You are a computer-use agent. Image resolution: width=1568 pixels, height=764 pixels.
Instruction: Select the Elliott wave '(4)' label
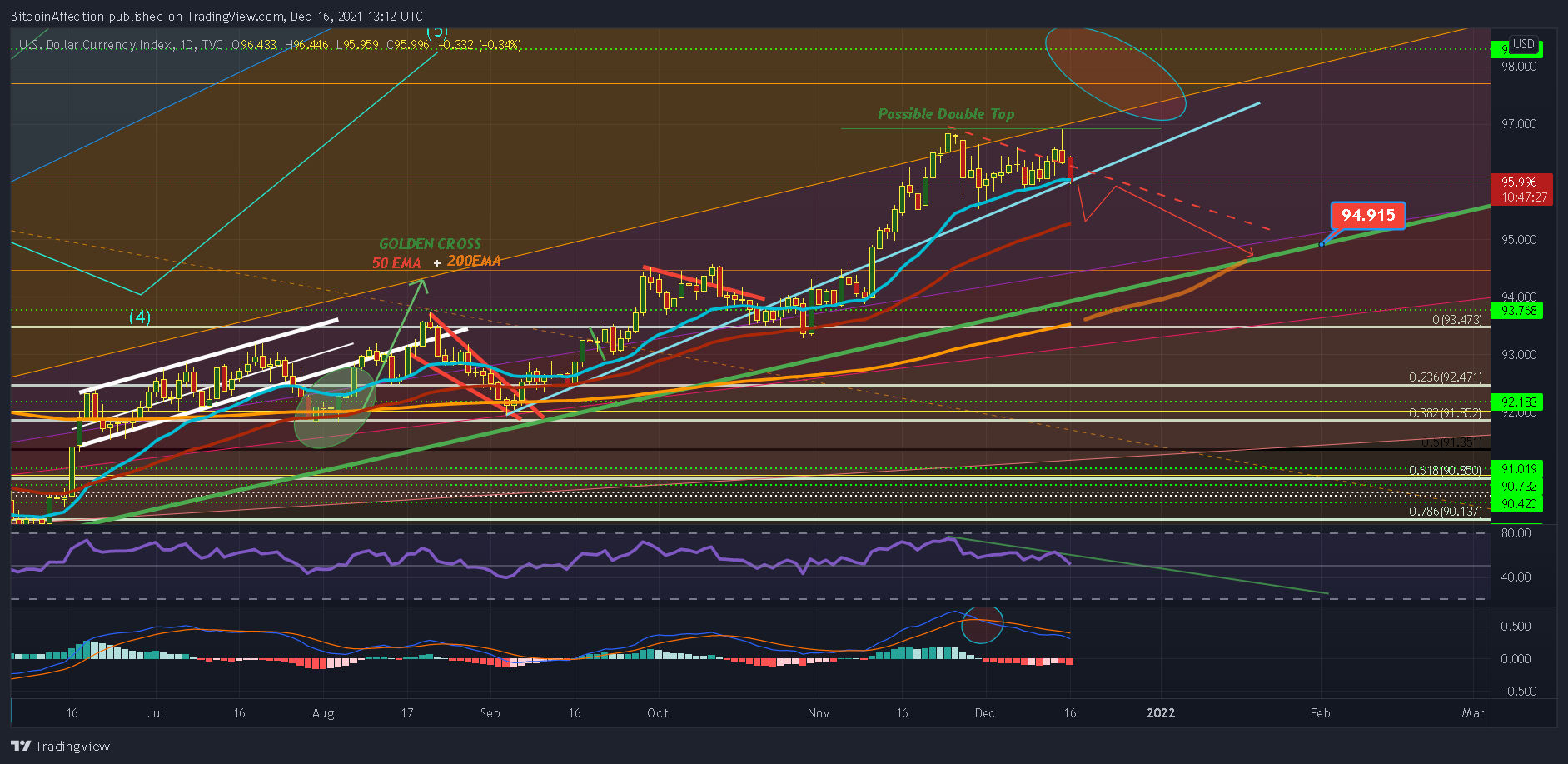click(x=140, y=317)
